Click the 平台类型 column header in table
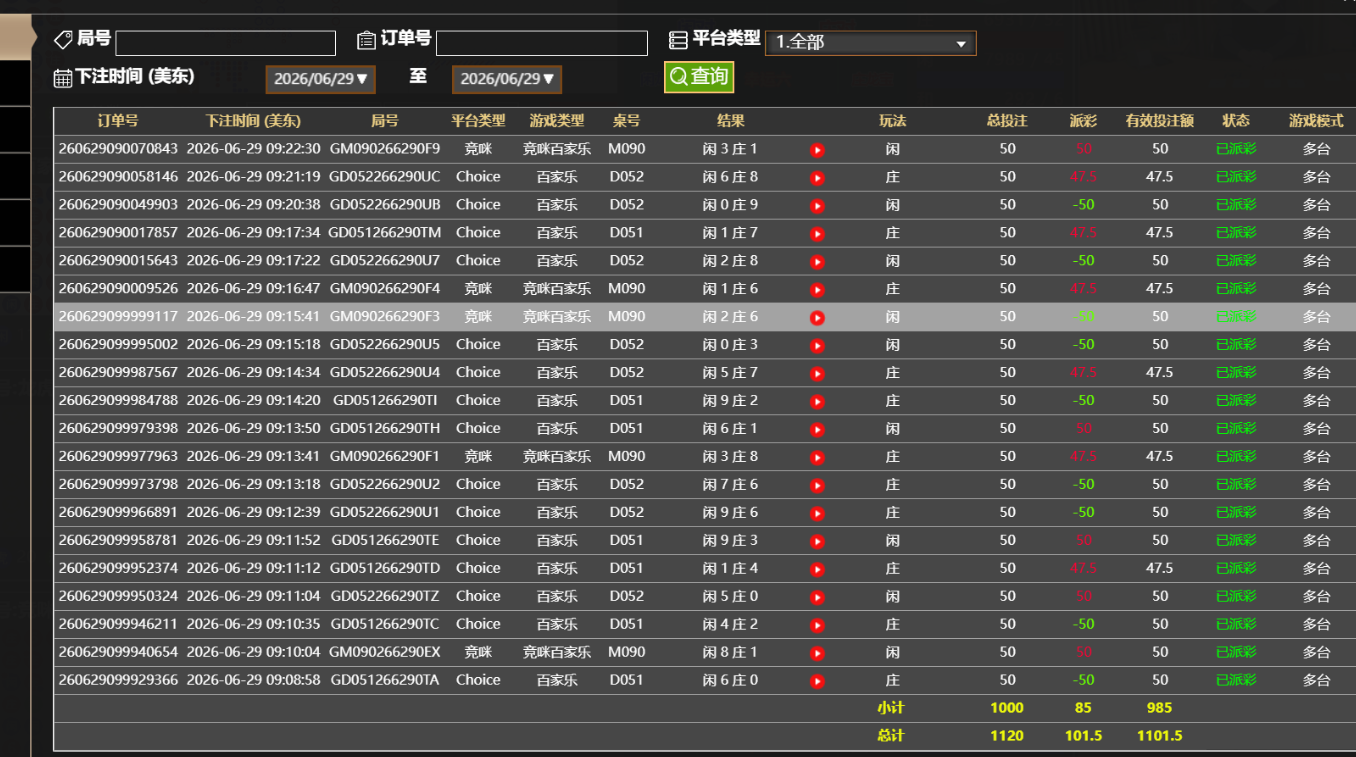 478,121
